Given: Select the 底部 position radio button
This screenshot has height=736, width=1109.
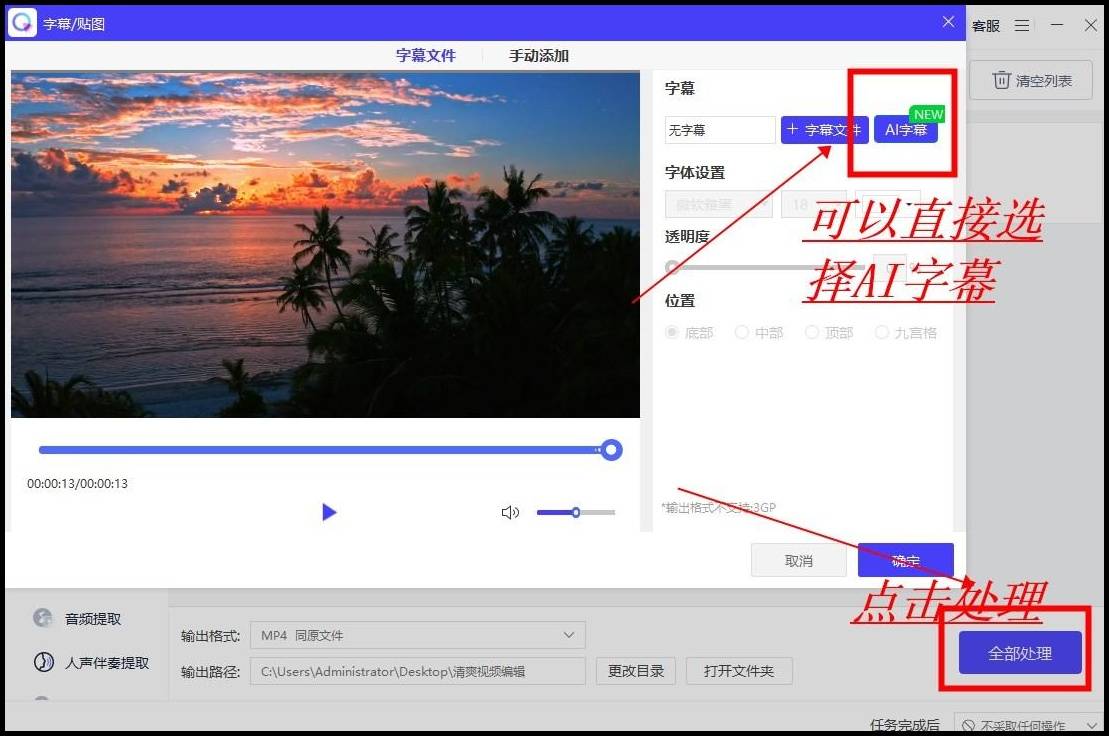Looking at the screenshot, I should [672, 332].
